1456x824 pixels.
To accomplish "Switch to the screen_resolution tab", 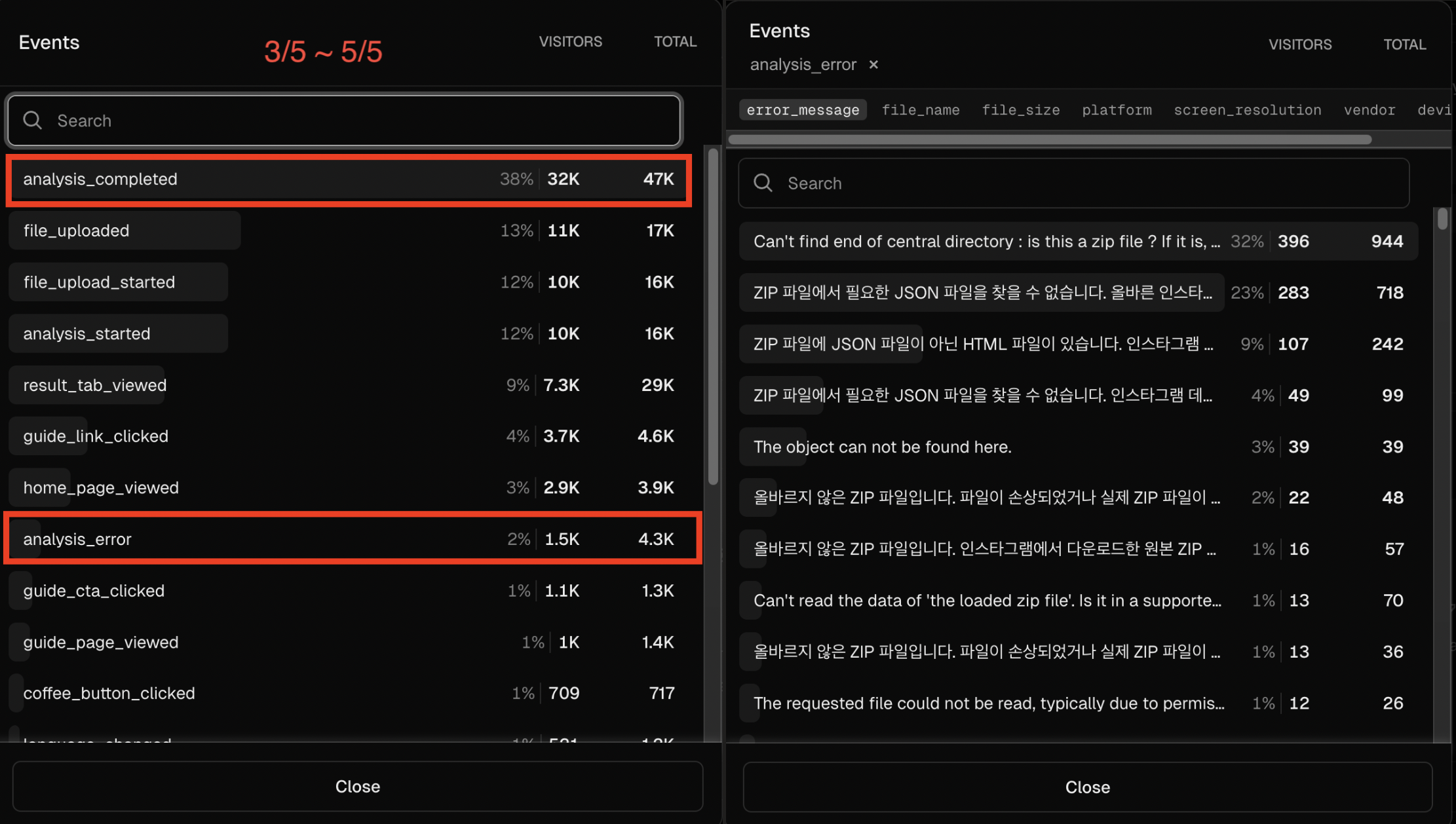I will pyautogui.click(x=1248, y=110).
